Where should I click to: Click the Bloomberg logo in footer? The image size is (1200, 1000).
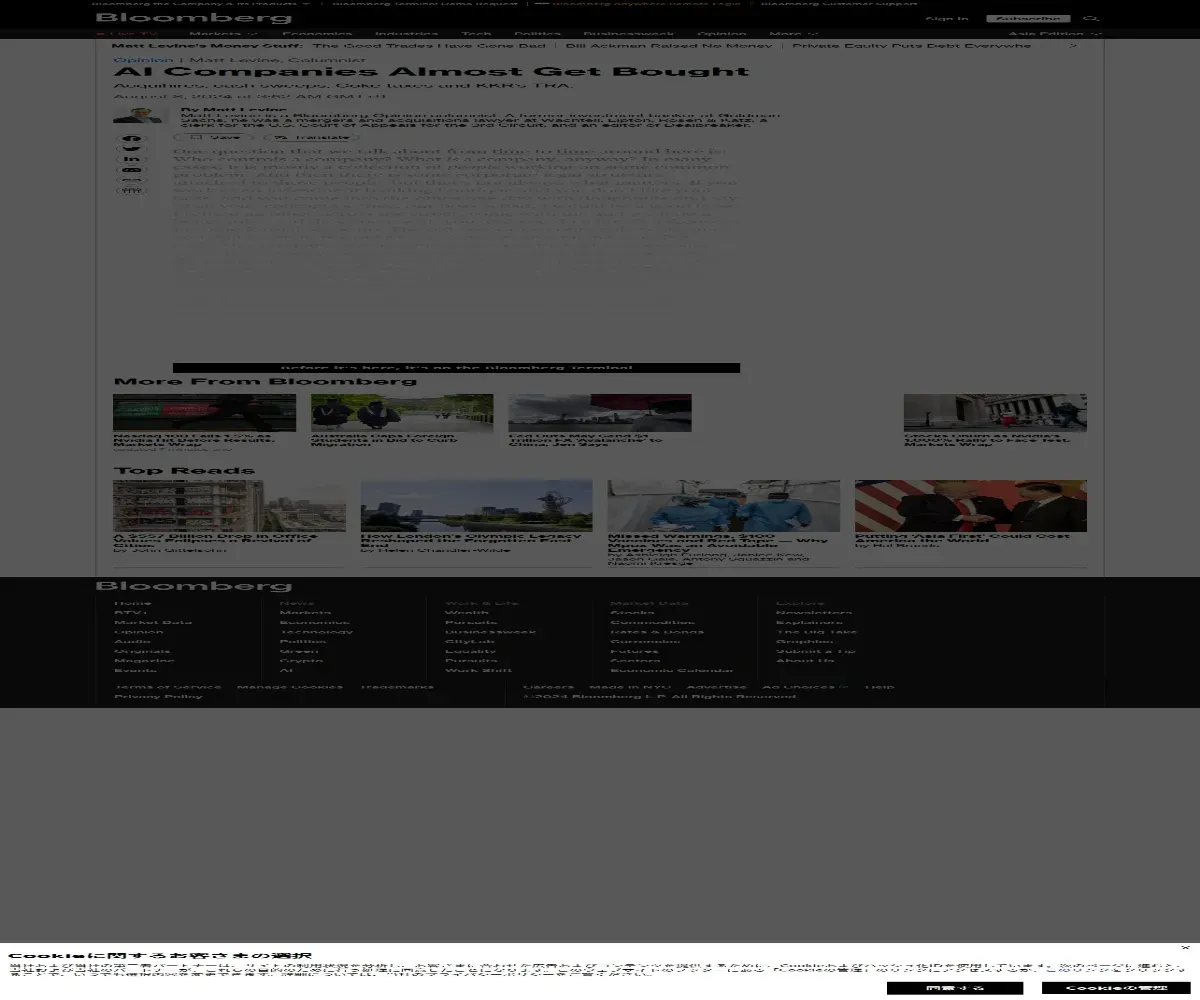194,586
